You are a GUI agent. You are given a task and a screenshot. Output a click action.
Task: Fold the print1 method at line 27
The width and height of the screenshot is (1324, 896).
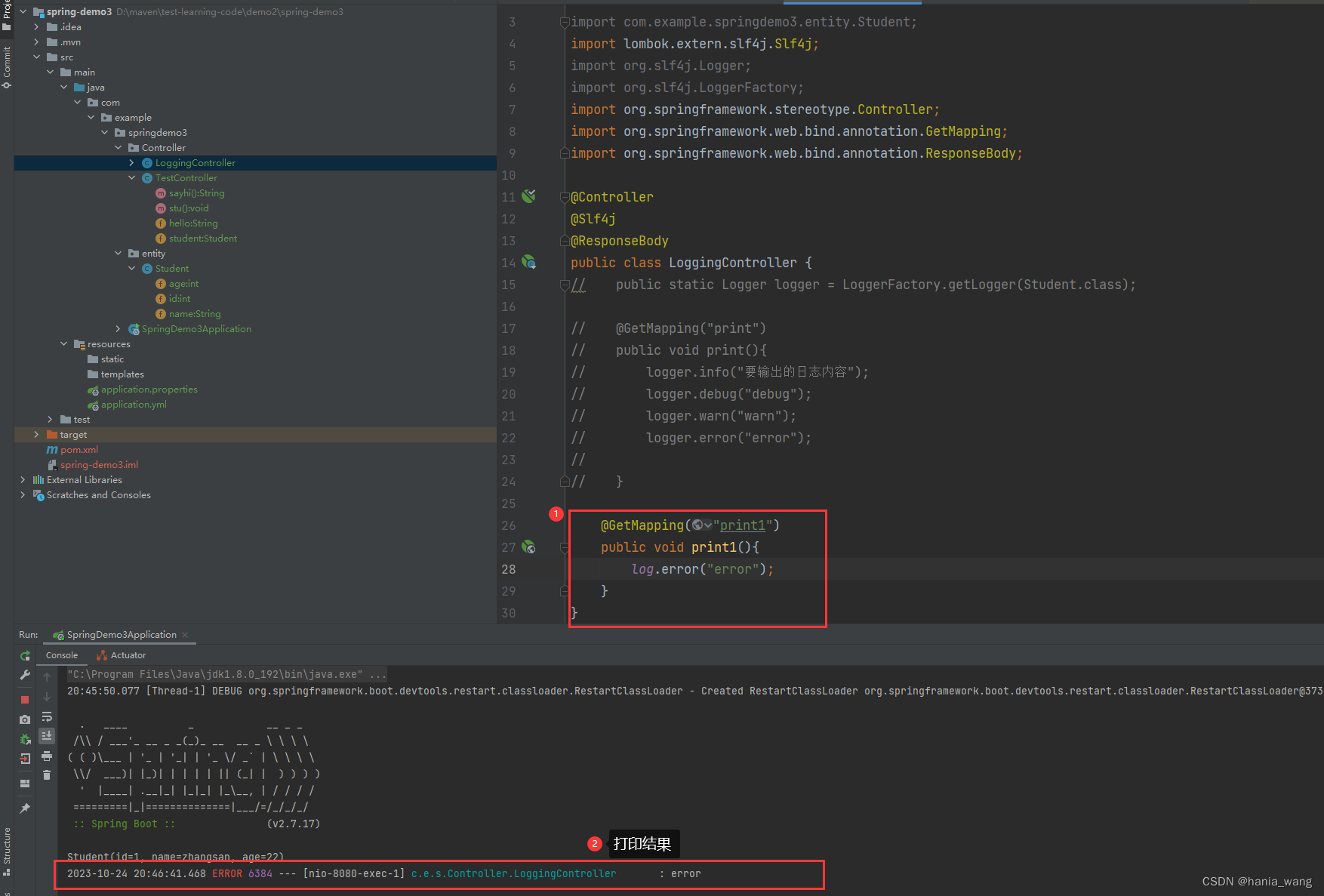pos(565,547)
